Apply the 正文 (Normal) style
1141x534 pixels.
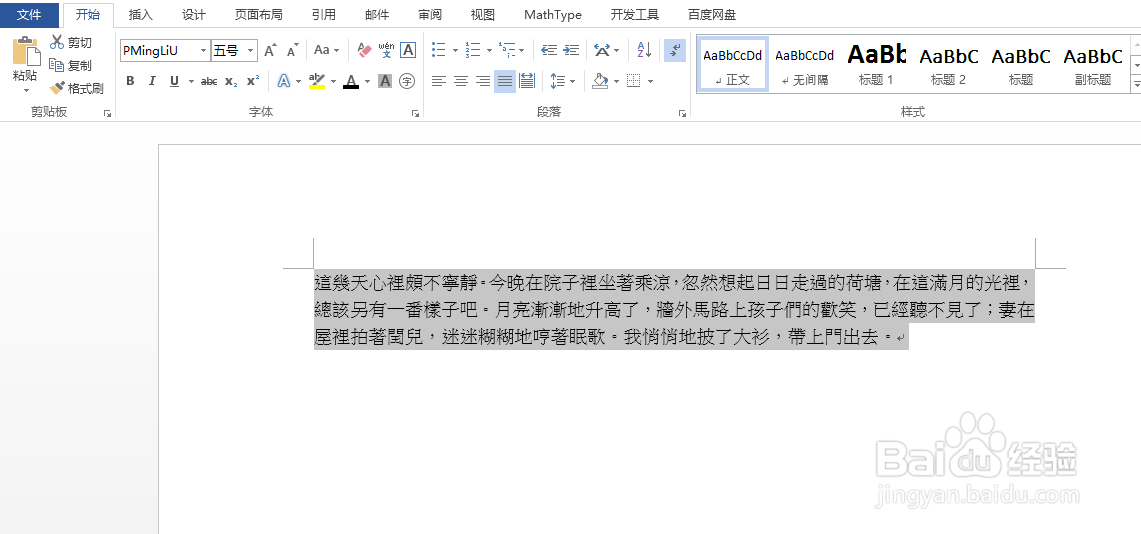pyautogui.click(x=733, y=65)
